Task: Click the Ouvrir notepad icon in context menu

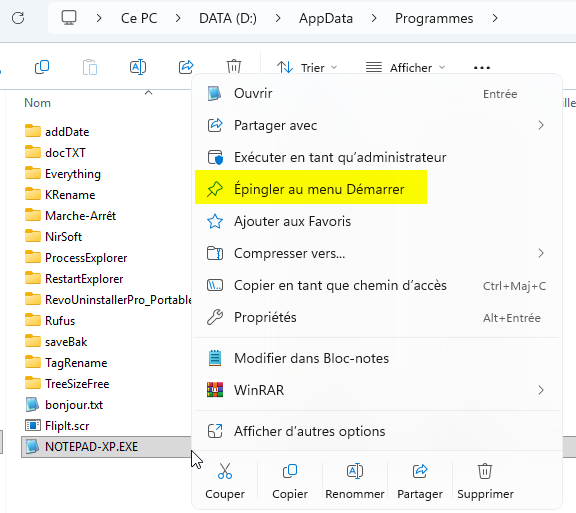Action: 214,93
